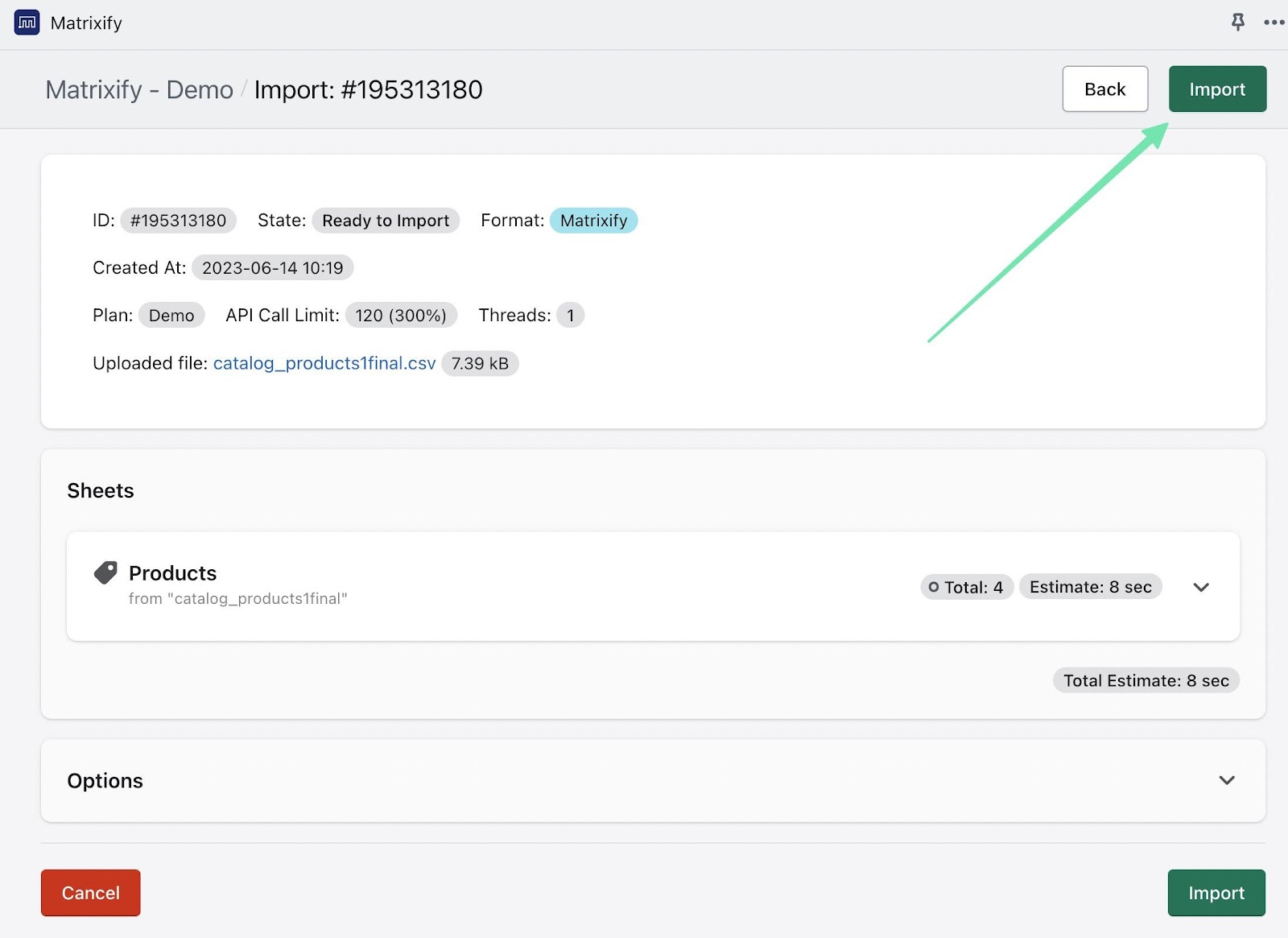
Task: Click the Back button
Action: [1104, 89]
